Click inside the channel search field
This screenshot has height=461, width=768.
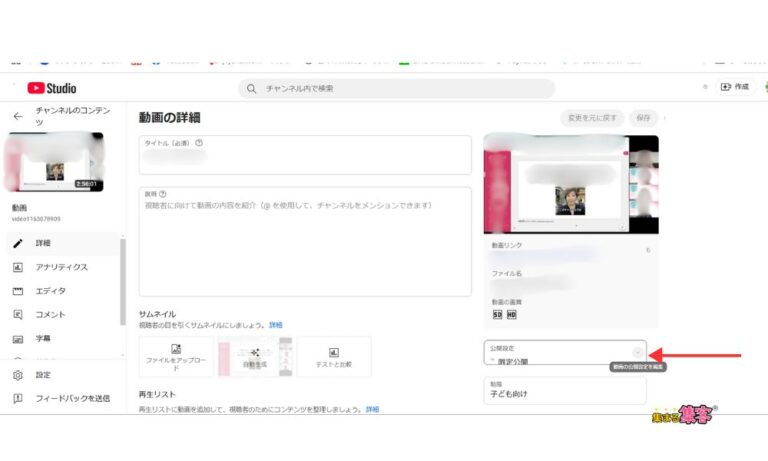400,89
